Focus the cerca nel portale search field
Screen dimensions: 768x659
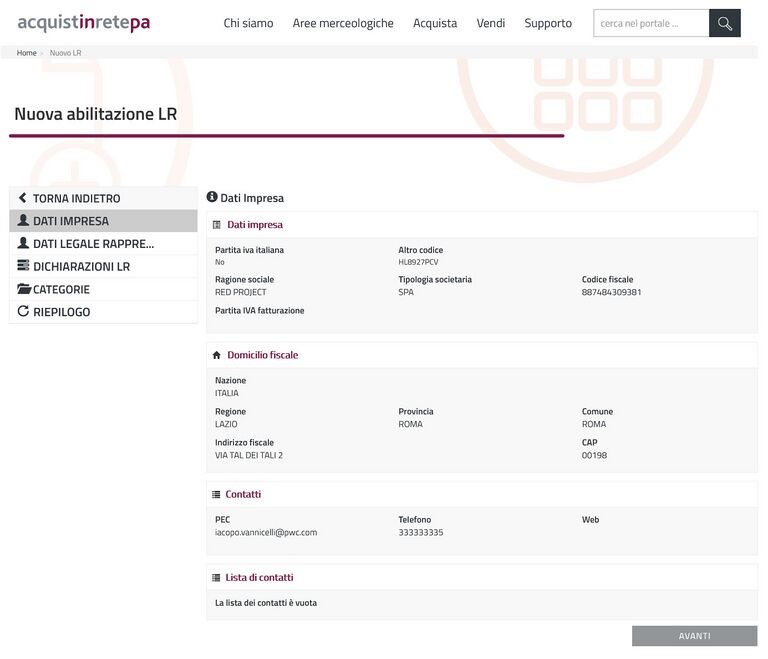651,23
